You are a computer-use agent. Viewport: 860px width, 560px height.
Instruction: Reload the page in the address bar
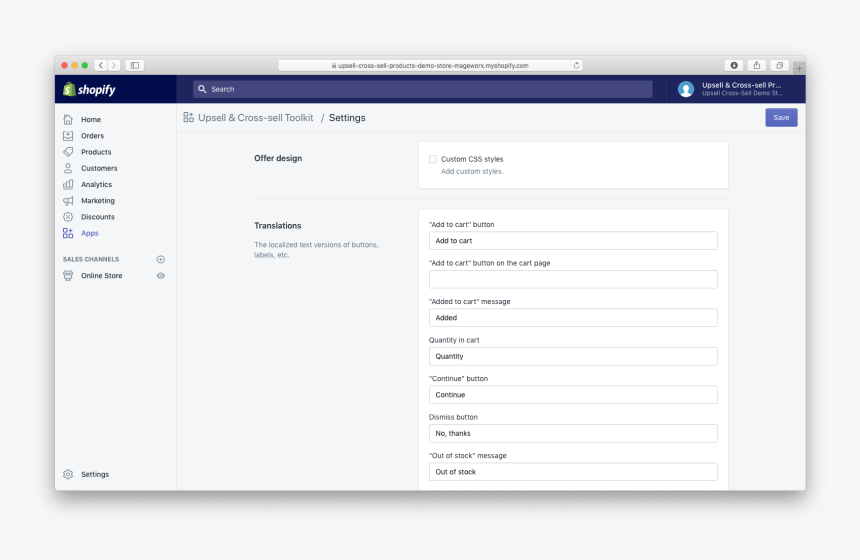click(577, 65)
